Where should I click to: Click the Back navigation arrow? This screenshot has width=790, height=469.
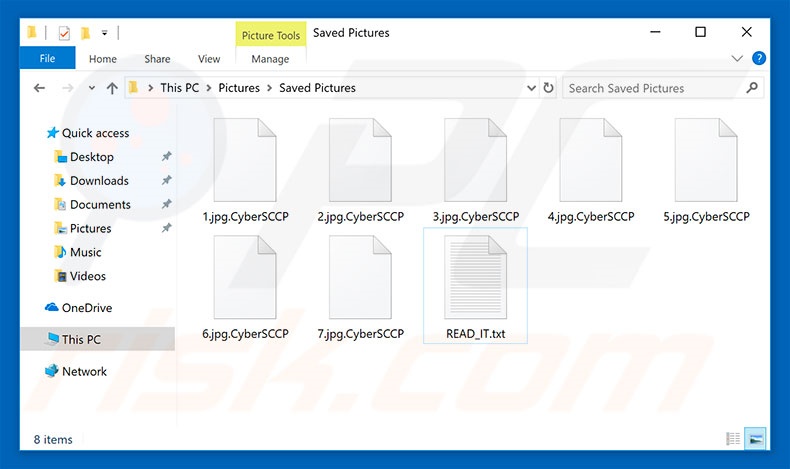pos(39,88)
